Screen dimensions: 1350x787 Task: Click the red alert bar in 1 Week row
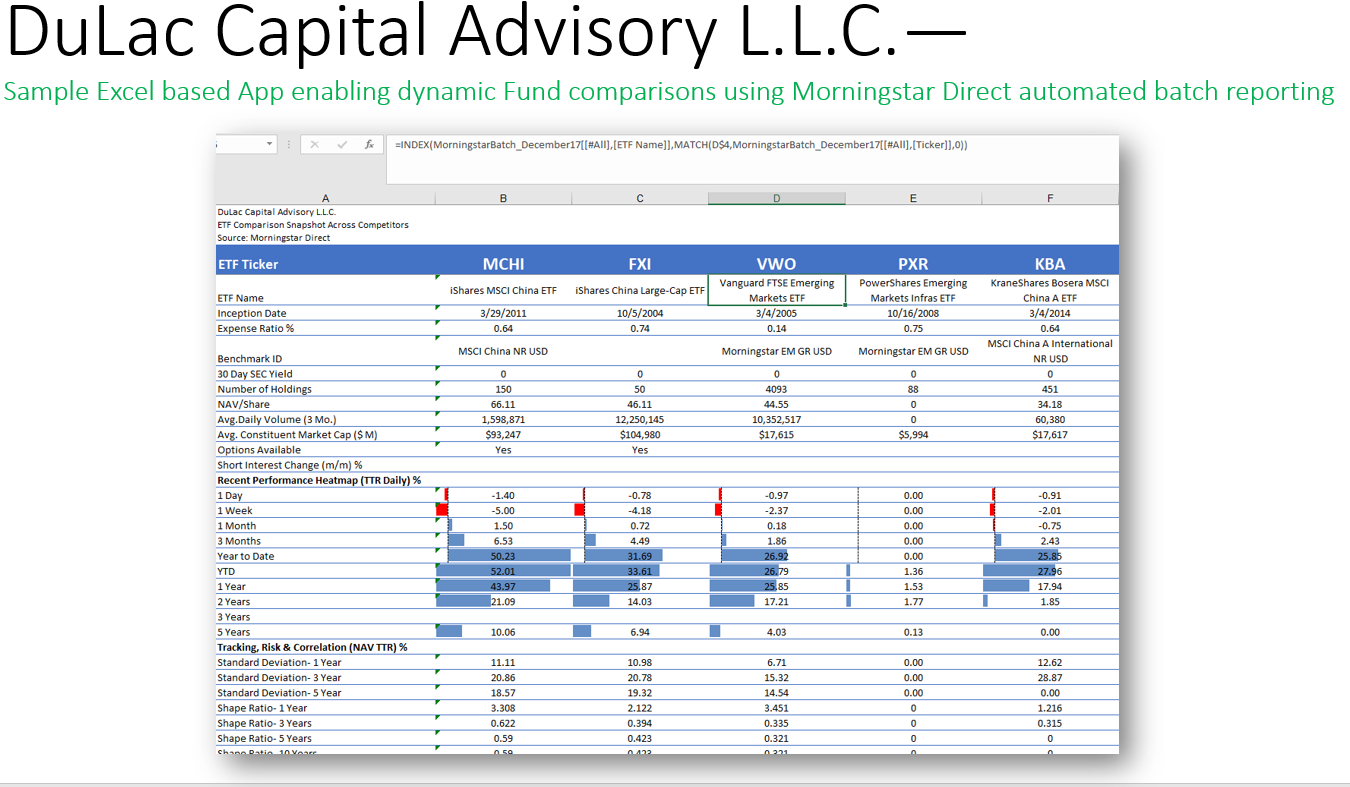pyautogui.click(x=440, y=509)
